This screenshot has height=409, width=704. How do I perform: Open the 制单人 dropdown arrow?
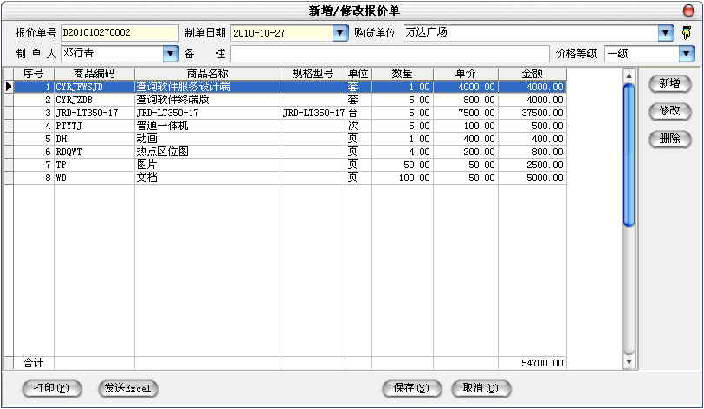pos(170,53)
